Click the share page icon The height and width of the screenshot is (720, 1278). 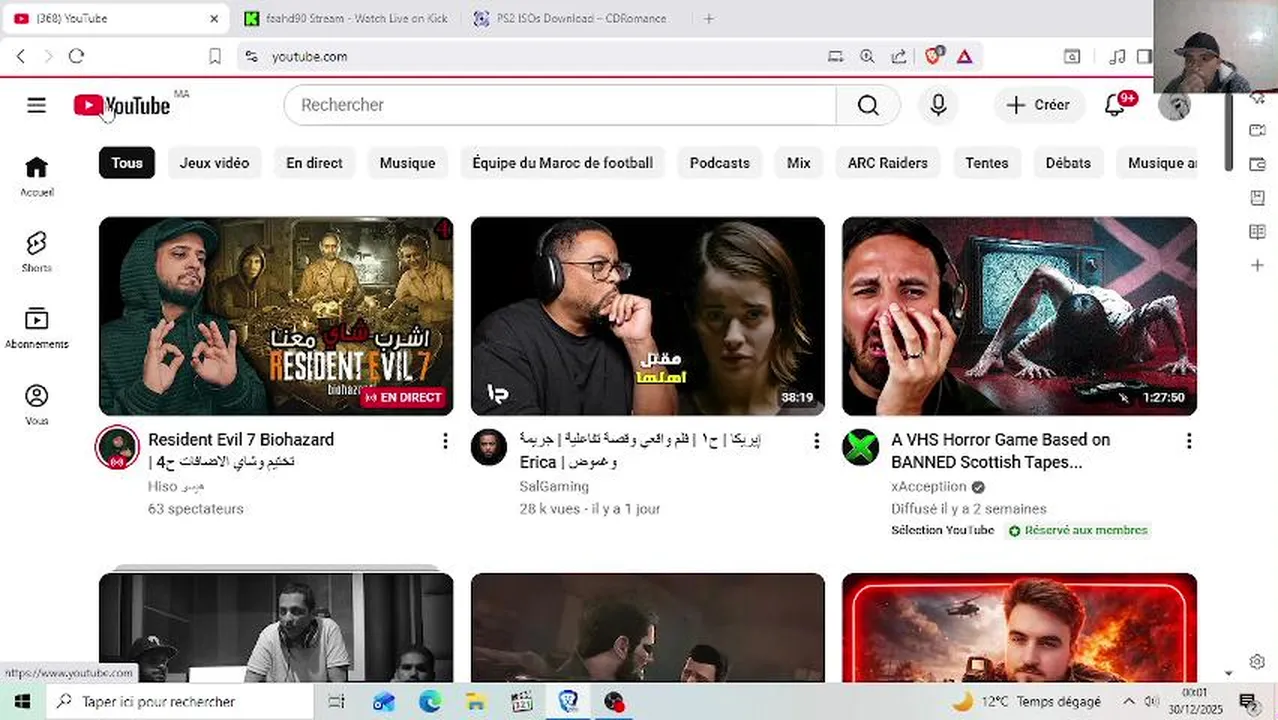(899, 56)
